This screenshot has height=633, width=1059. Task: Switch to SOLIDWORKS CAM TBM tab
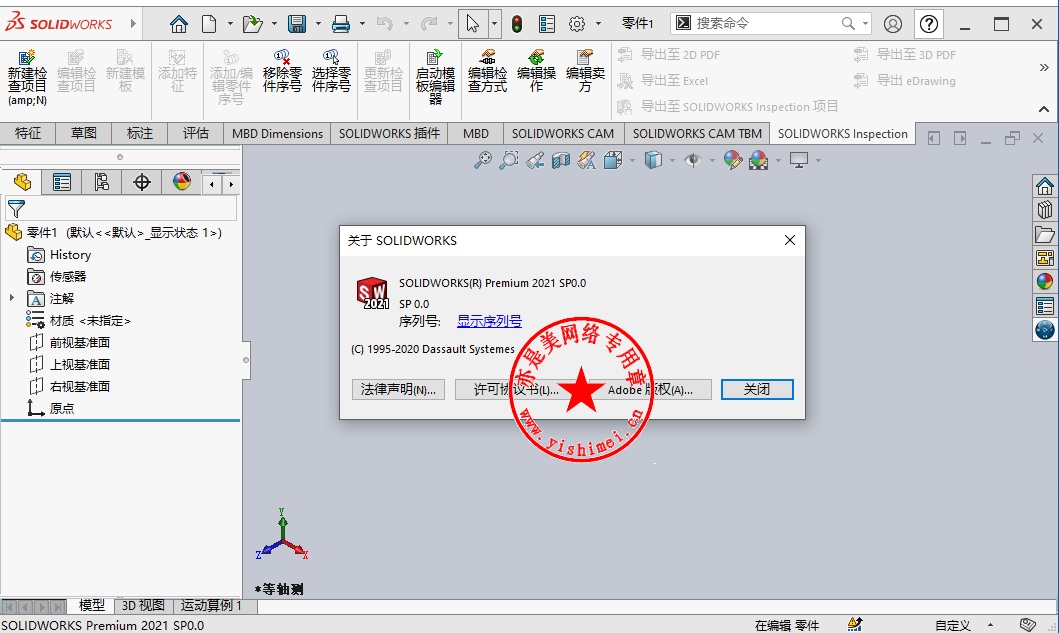tap(697, 134)
